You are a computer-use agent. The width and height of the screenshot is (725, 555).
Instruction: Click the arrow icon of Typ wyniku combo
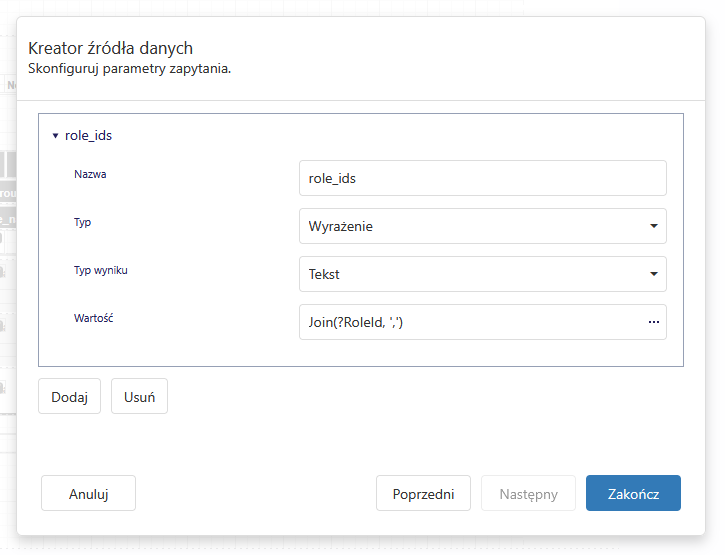click(x=654, y=274)
